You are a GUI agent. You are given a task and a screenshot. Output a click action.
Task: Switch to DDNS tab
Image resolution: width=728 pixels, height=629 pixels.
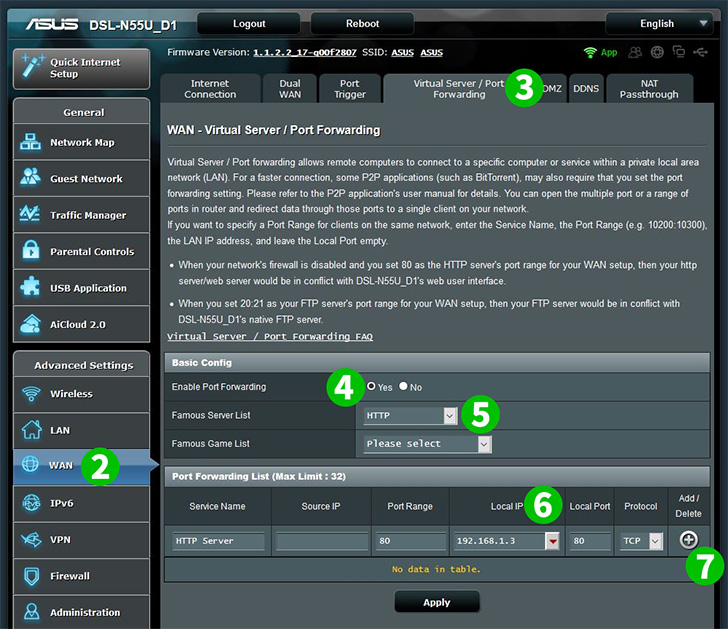pyautogui.click(x=586, y=89)
